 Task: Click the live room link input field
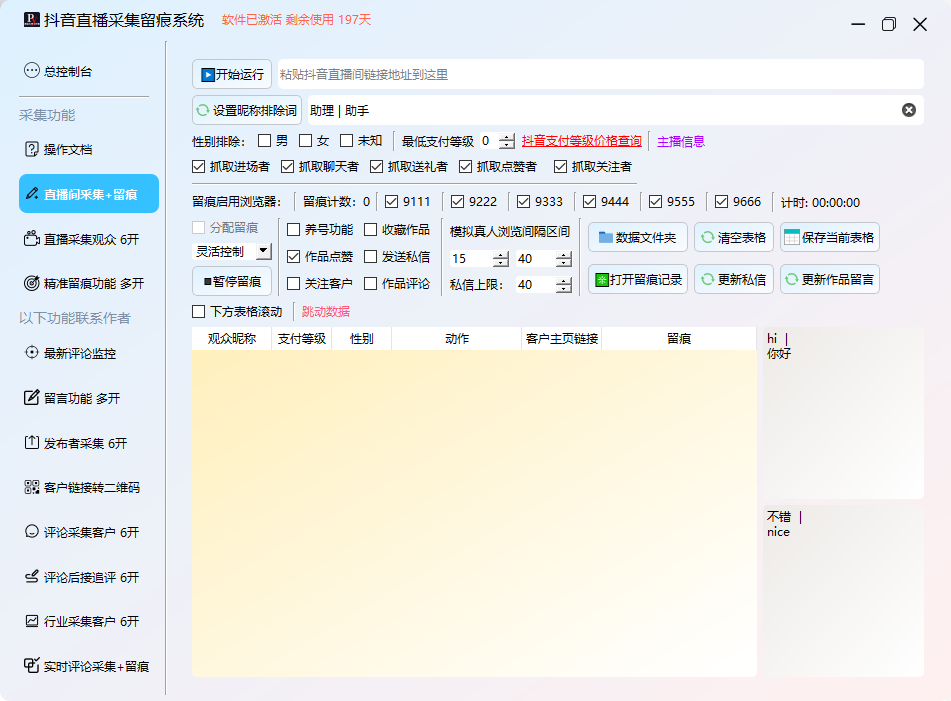(600, 75)
